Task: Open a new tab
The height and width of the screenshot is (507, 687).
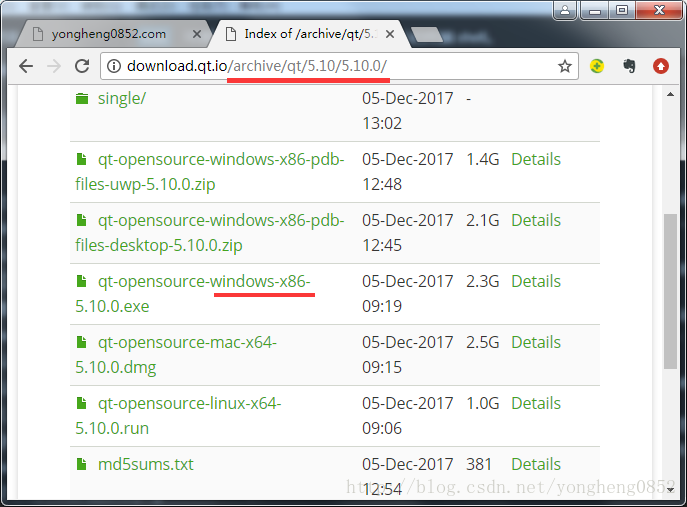Action: tap(427, 35)
